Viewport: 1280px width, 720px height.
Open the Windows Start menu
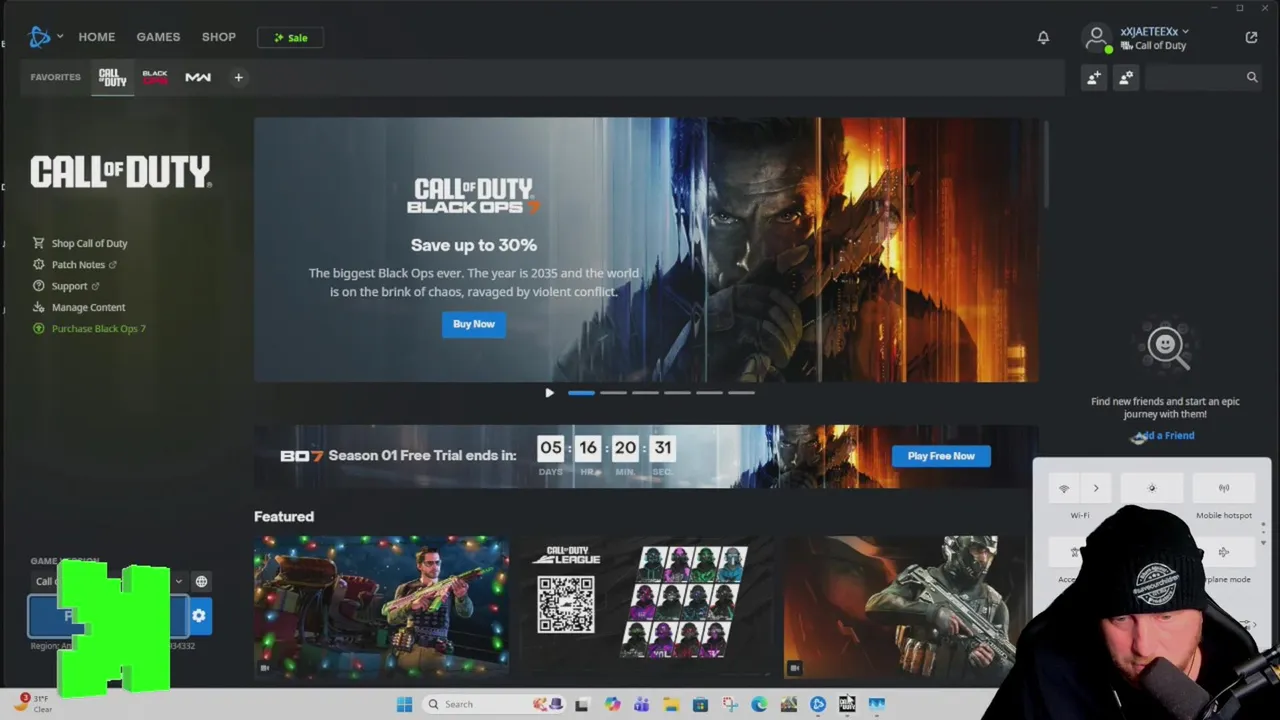pos(404,704)
